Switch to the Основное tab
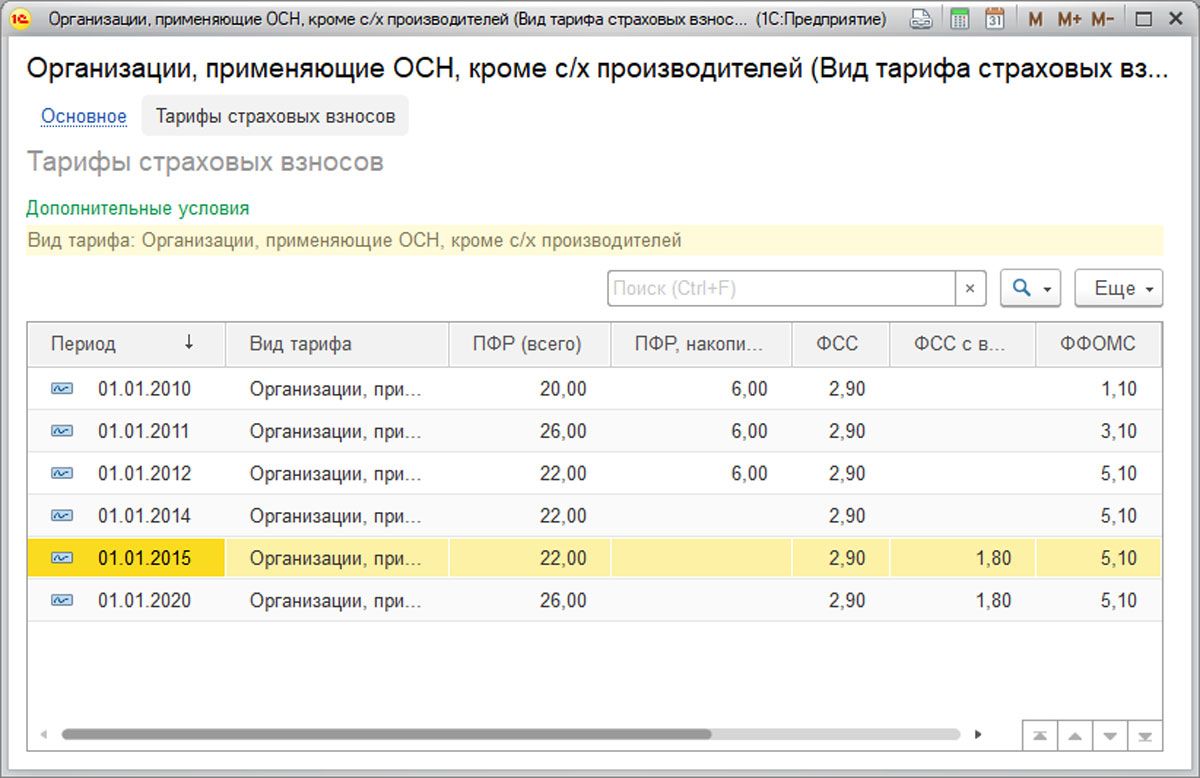Viewport: 1200px width, 778px height. coord(84,116)
